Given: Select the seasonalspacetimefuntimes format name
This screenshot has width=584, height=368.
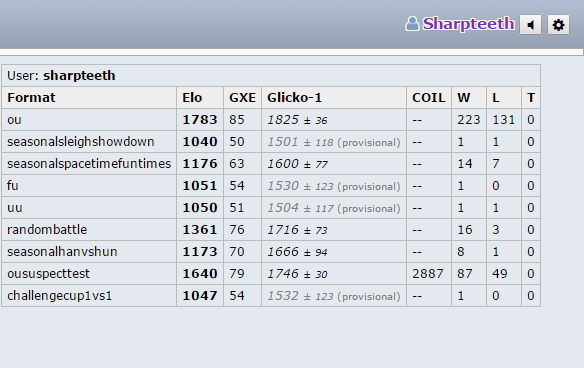Looking at the screenshot, I should click(x=89, y=164).
